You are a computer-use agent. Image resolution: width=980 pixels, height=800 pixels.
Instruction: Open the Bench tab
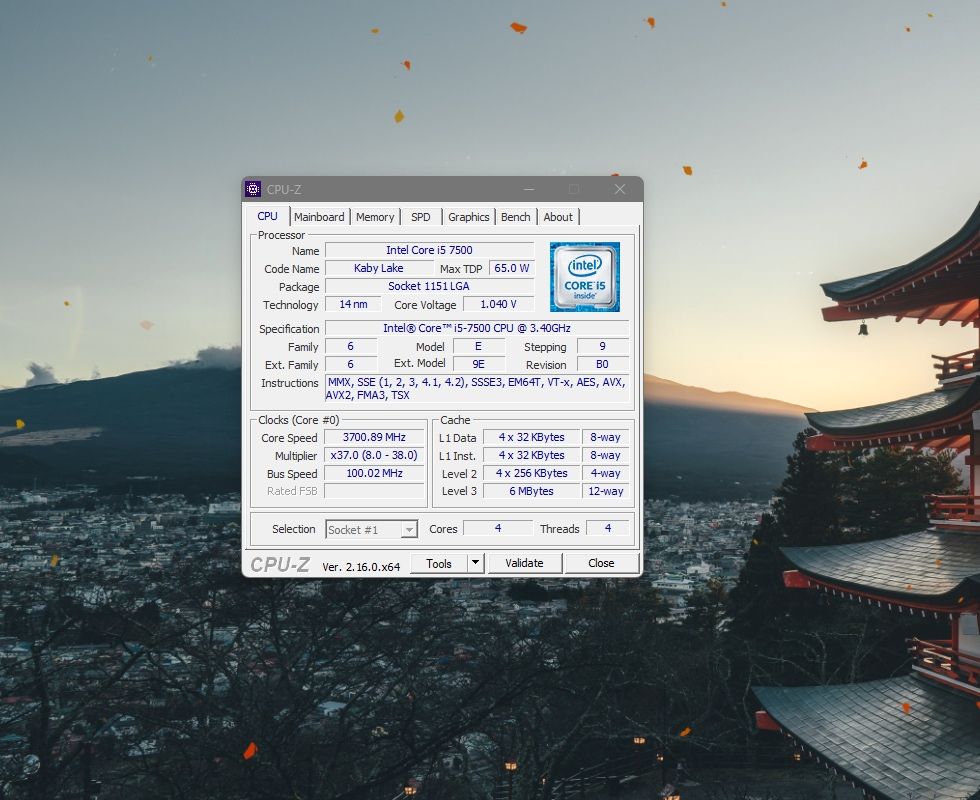coord(516,217)
